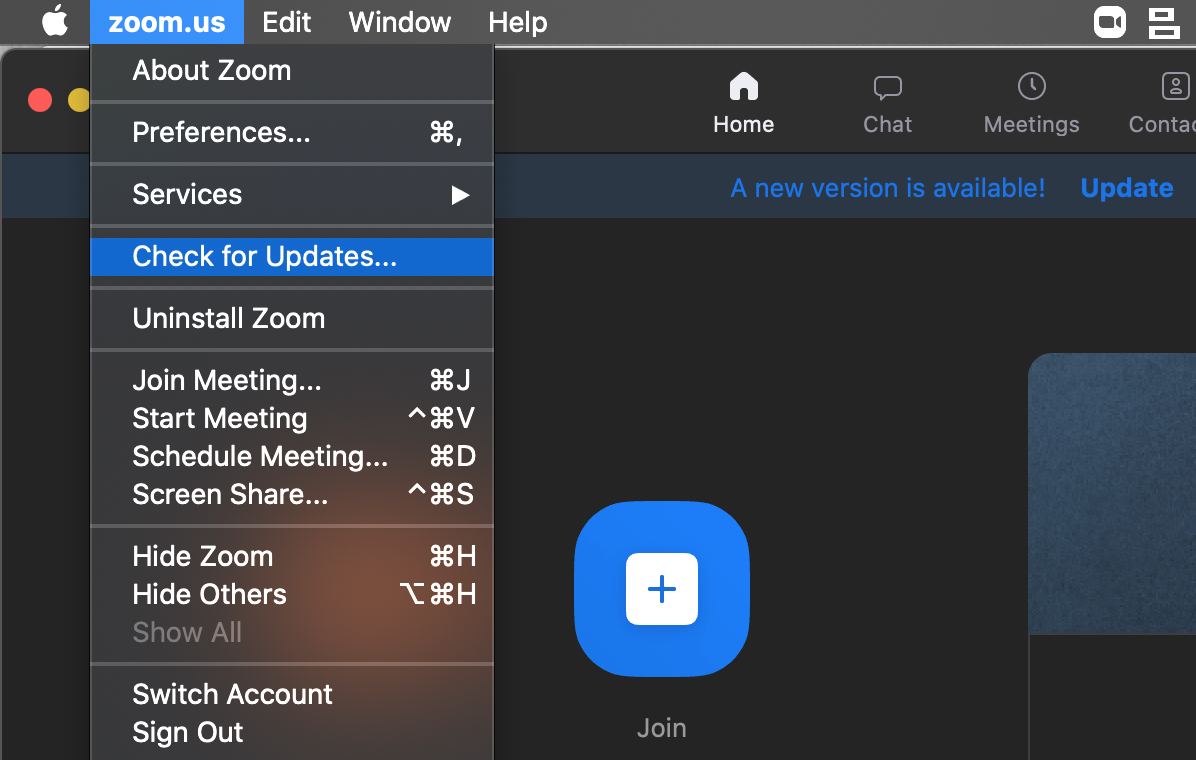This screenshot has height=760, width=1196.
Task: Open the Apple menu
Action: pyautogui.click(x=55, y=21)
